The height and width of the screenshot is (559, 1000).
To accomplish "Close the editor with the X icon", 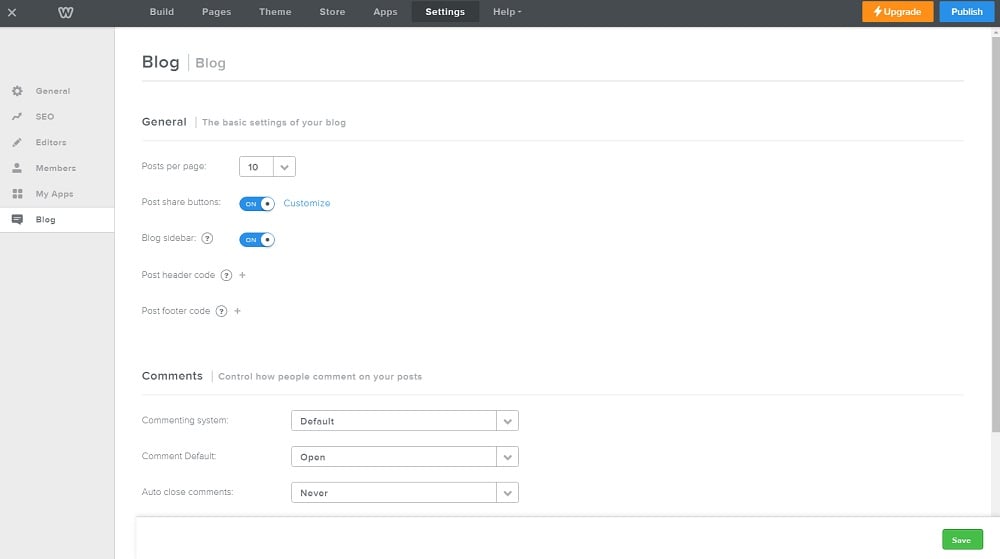I will pos(12,12).
